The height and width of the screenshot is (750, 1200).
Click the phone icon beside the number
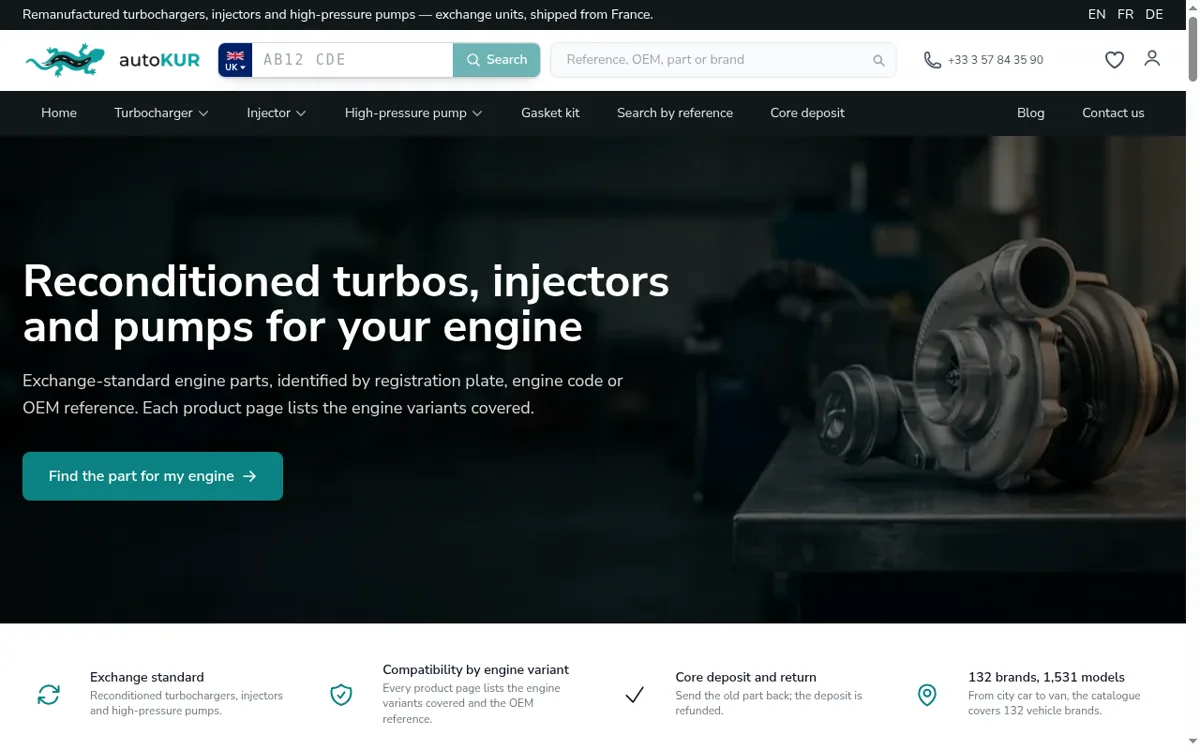pyautogui.click(x=932, y=60)
